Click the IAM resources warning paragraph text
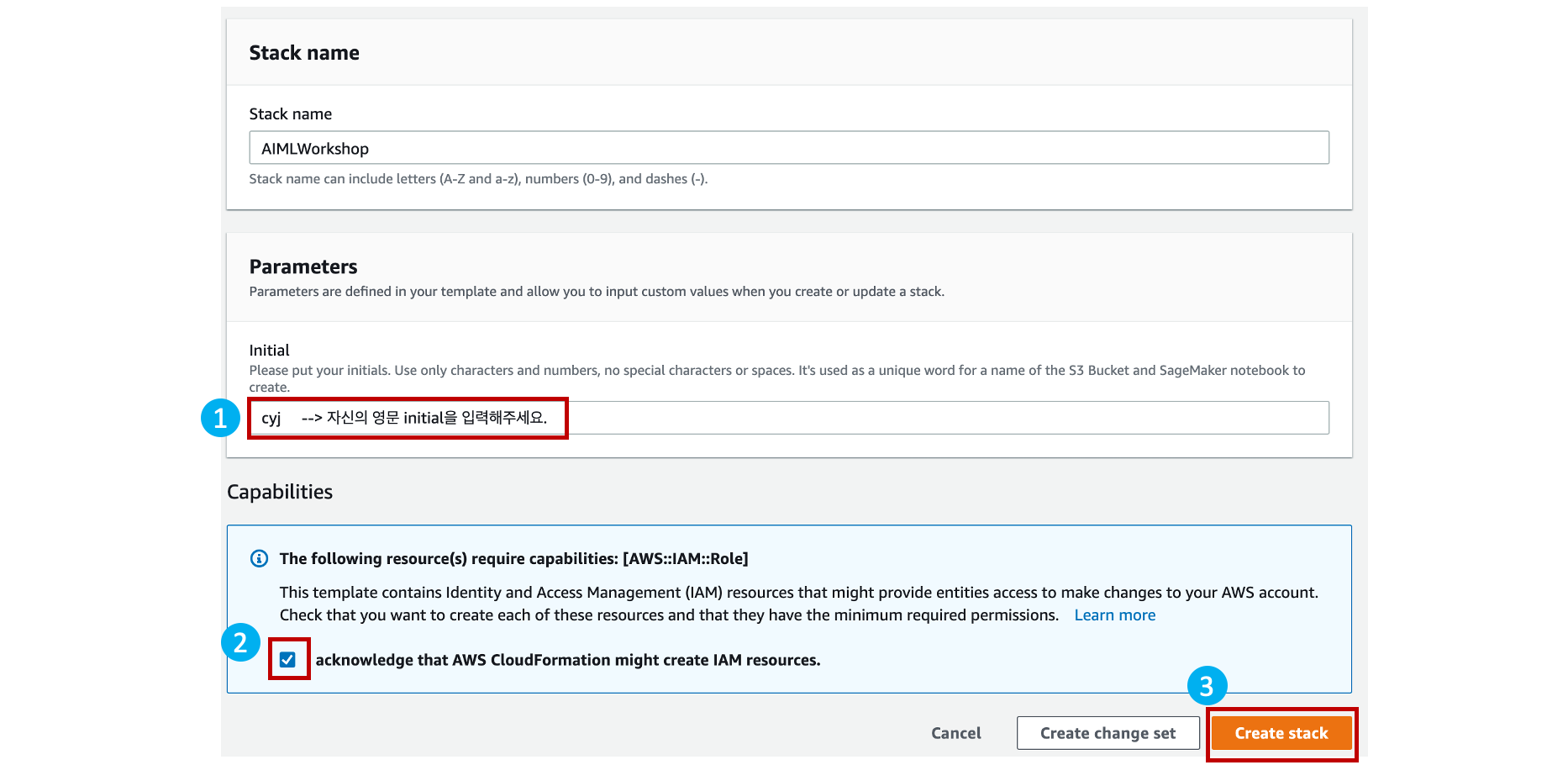The height and width of the screenshot is (765, 1568). (x=798, y=604)
